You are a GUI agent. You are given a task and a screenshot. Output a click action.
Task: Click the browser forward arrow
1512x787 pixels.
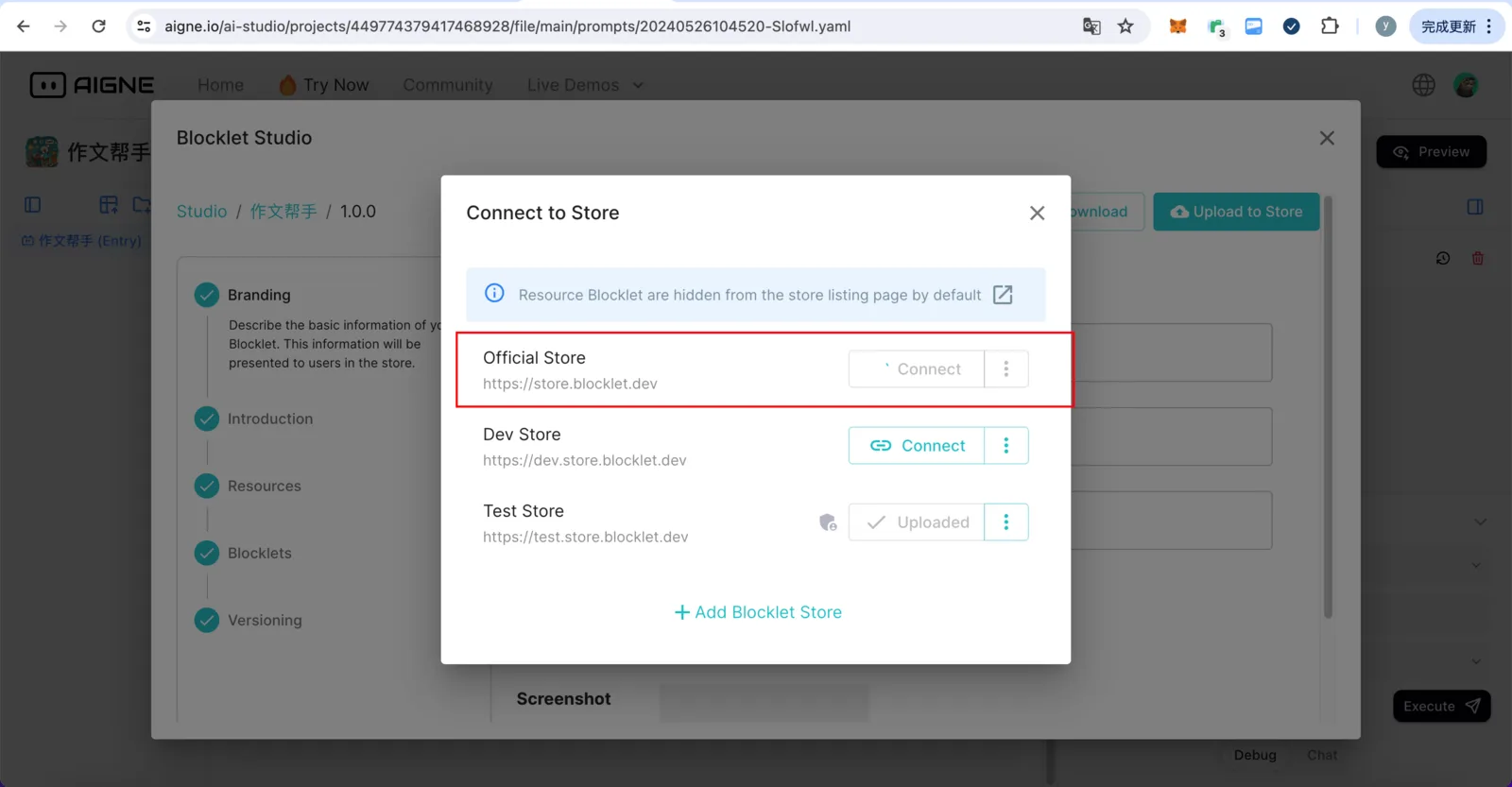pos(60,26)
